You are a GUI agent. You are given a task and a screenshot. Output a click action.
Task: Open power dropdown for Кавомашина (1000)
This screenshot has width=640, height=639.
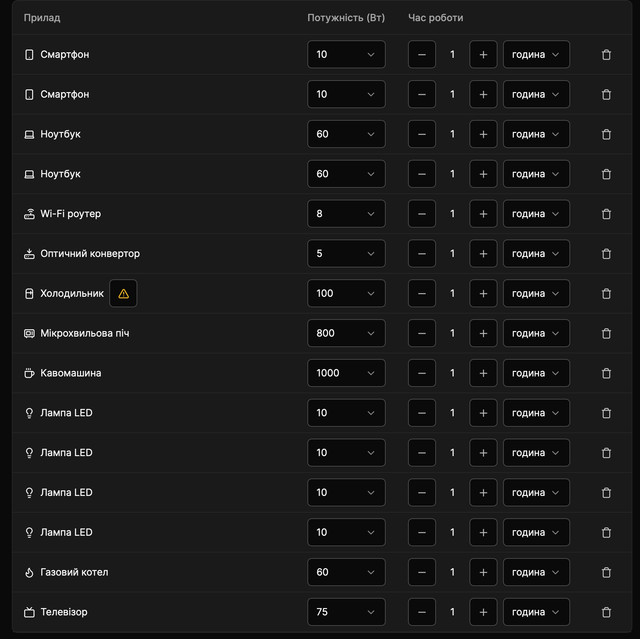coord(346,373)
